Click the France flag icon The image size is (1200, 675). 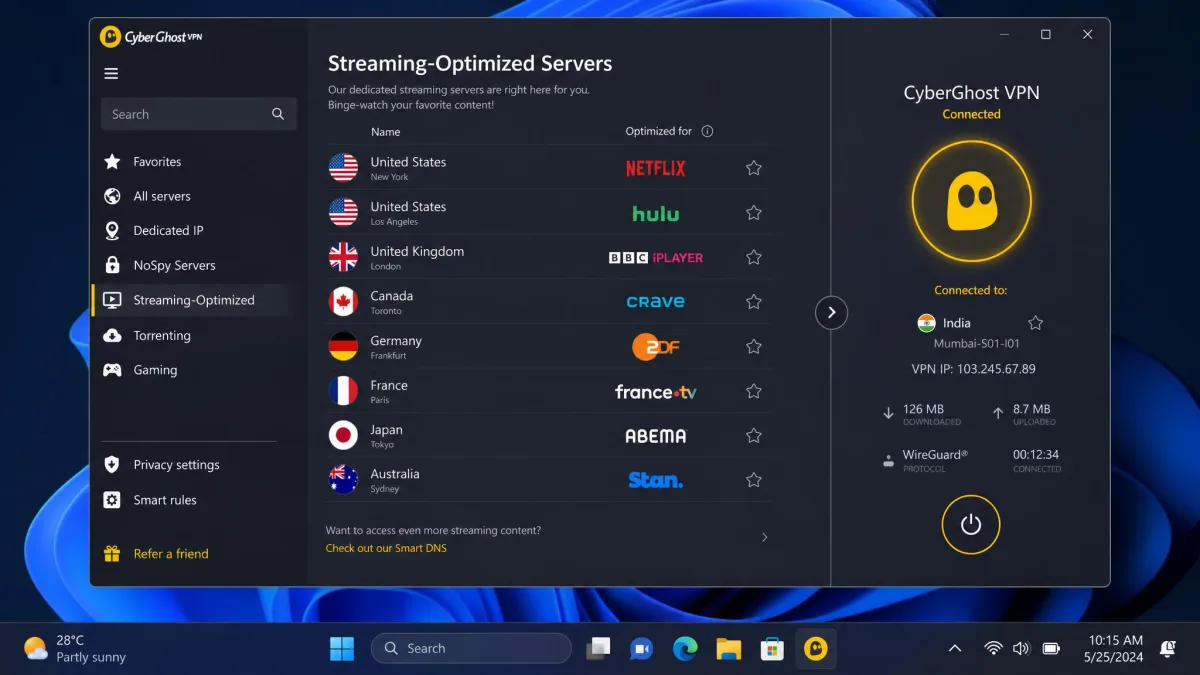click(x=343, y=391)
